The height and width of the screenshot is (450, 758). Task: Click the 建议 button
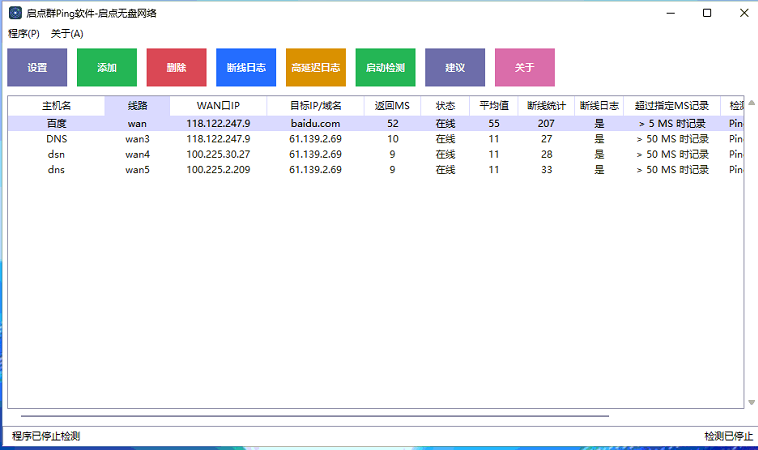pos(455,67)
